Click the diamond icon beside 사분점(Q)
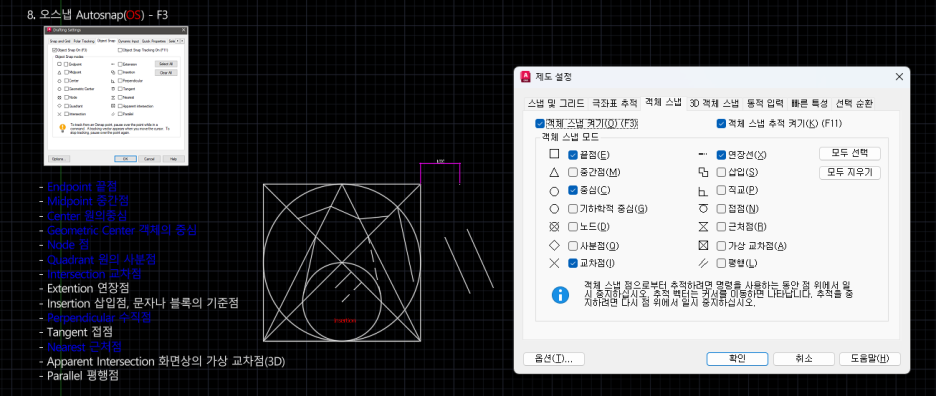 (x=554, y=245)
